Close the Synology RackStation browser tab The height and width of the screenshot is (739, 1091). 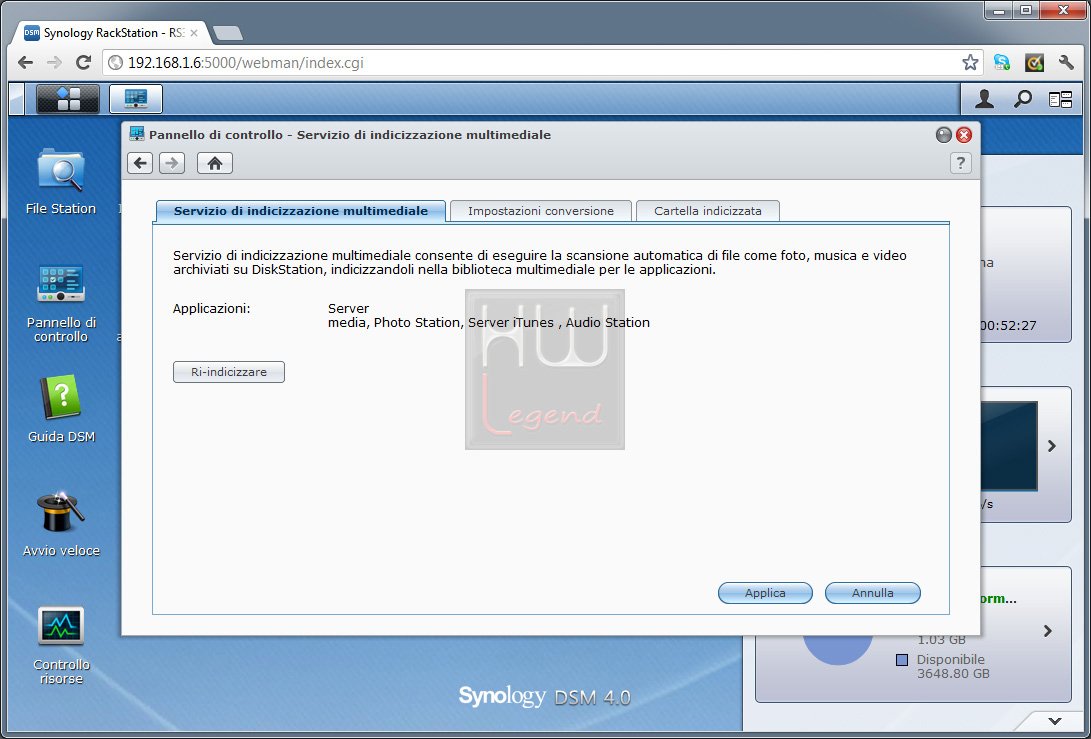194,33
